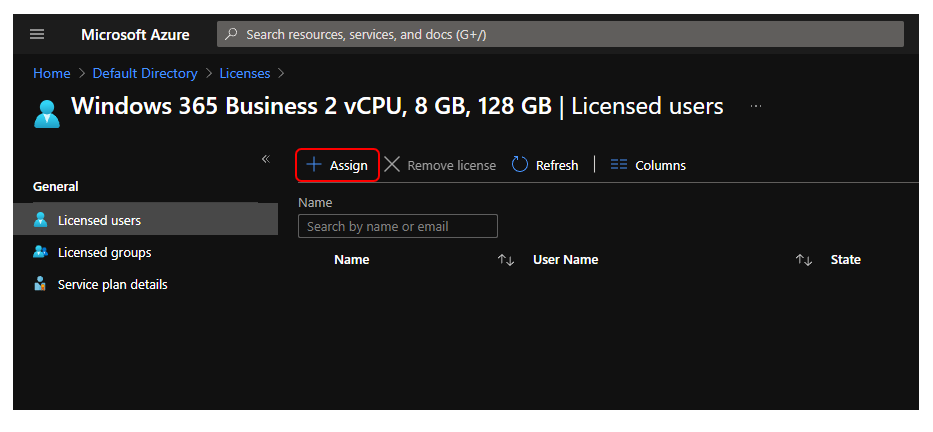The height and width of the screenshot is (432, 933).
Task: Click the Licensed users person icon
Action: (x=40, y=220)
